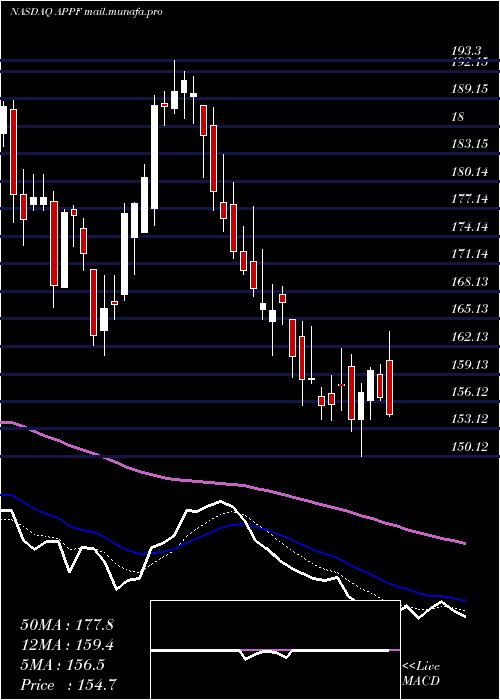
Task: Click the 165.13 price level label
Action: click(470, 309)
